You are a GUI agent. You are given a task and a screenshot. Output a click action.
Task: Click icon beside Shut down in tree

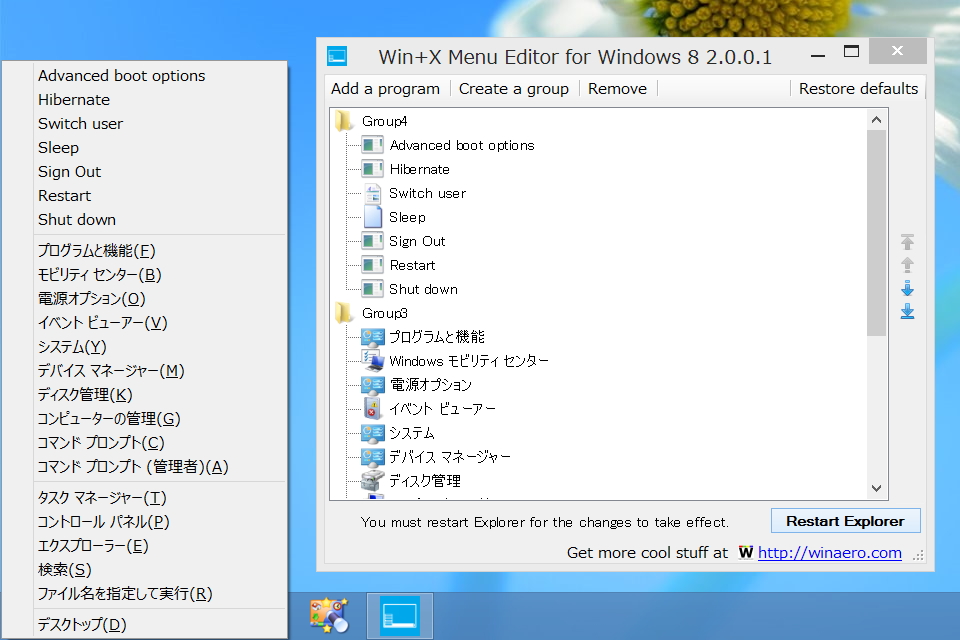(x=372, y=288)
